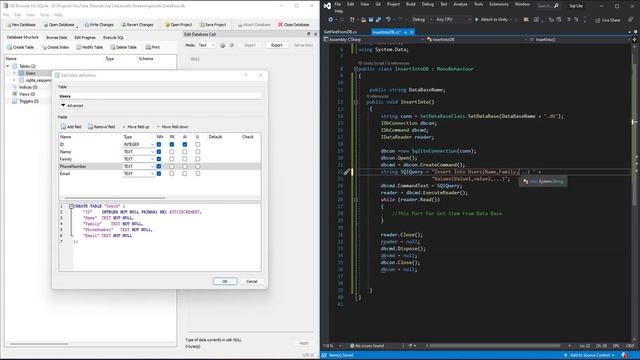Screen dimensions: 640x360
Task: Toggle NN checkbox for ID field
Action: click(x=159, y=144)
